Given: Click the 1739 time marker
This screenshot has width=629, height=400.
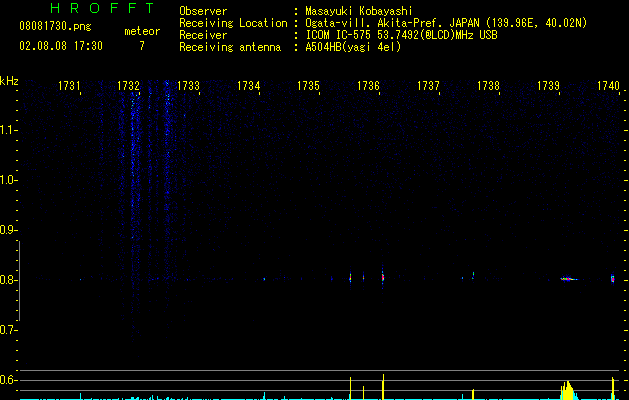Looking at the screenshot, I should pyautogui.click(x=548, y=86).
